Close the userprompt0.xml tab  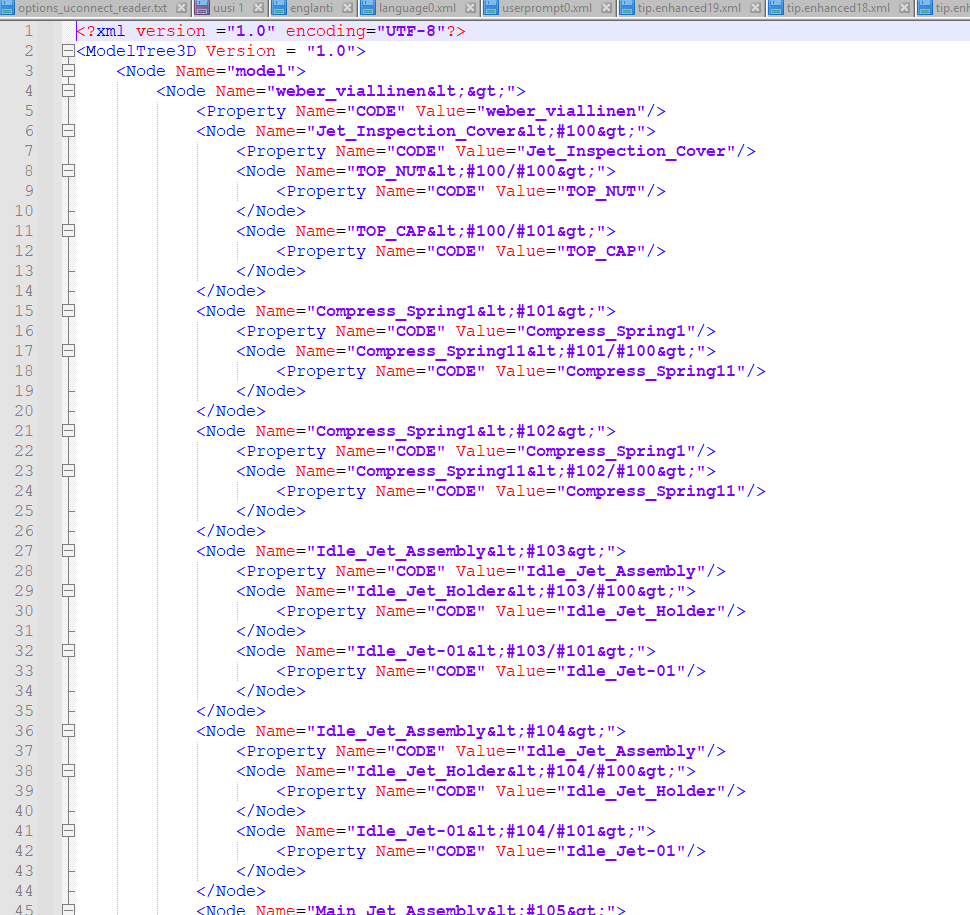606,8
